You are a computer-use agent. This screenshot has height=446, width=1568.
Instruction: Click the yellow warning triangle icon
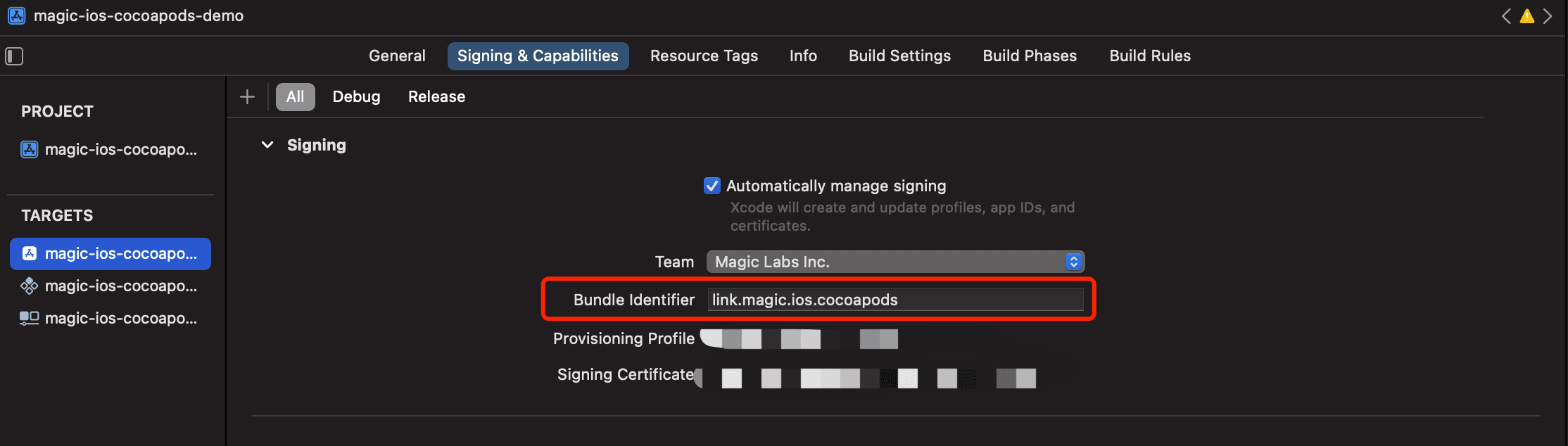pyautogui.click(x=1526, y=16)
